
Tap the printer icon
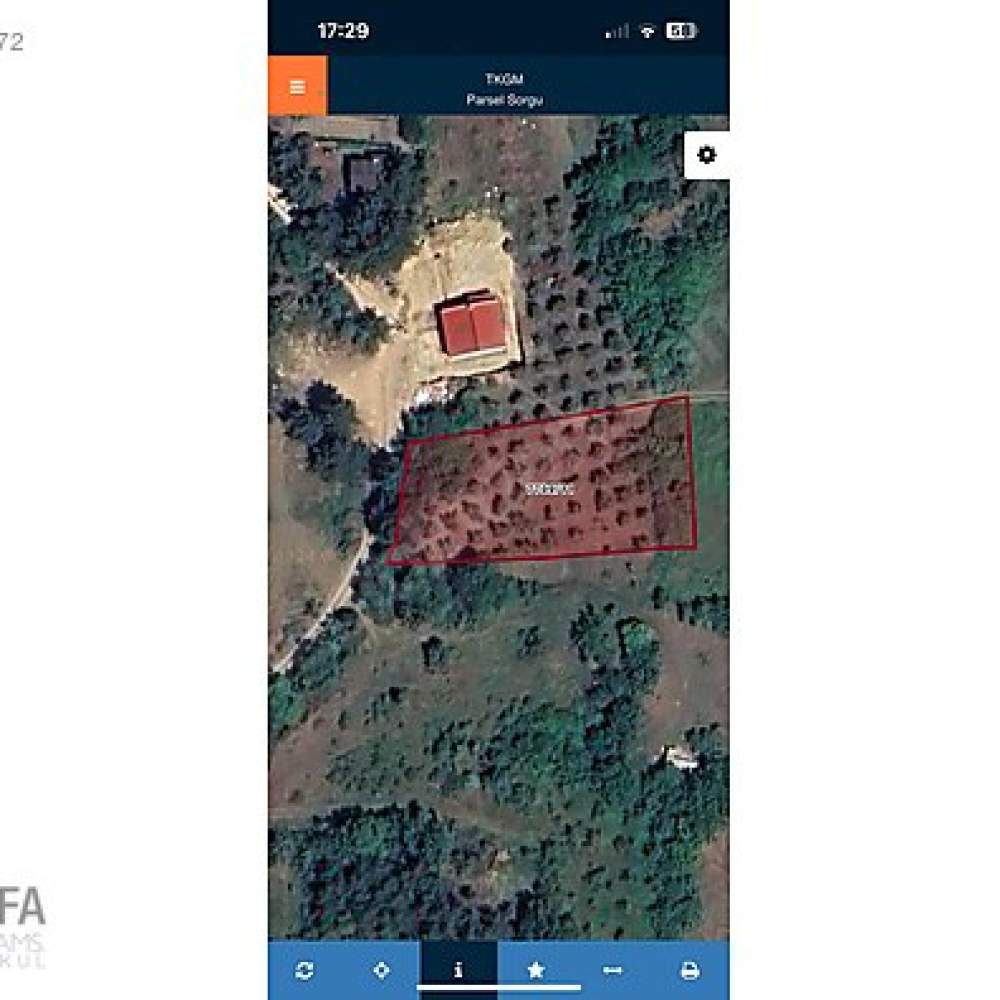[x=690, y=970]
